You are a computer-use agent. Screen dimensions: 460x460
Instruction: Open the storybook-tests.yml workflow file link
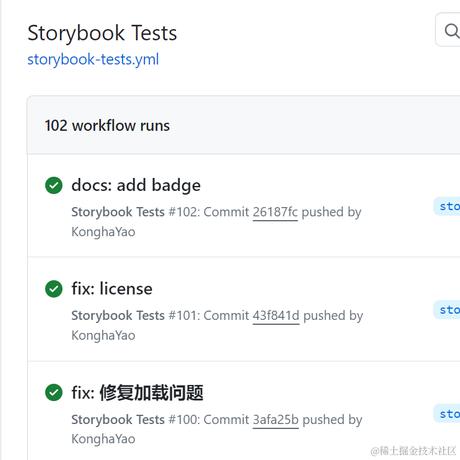pos(93,60)
